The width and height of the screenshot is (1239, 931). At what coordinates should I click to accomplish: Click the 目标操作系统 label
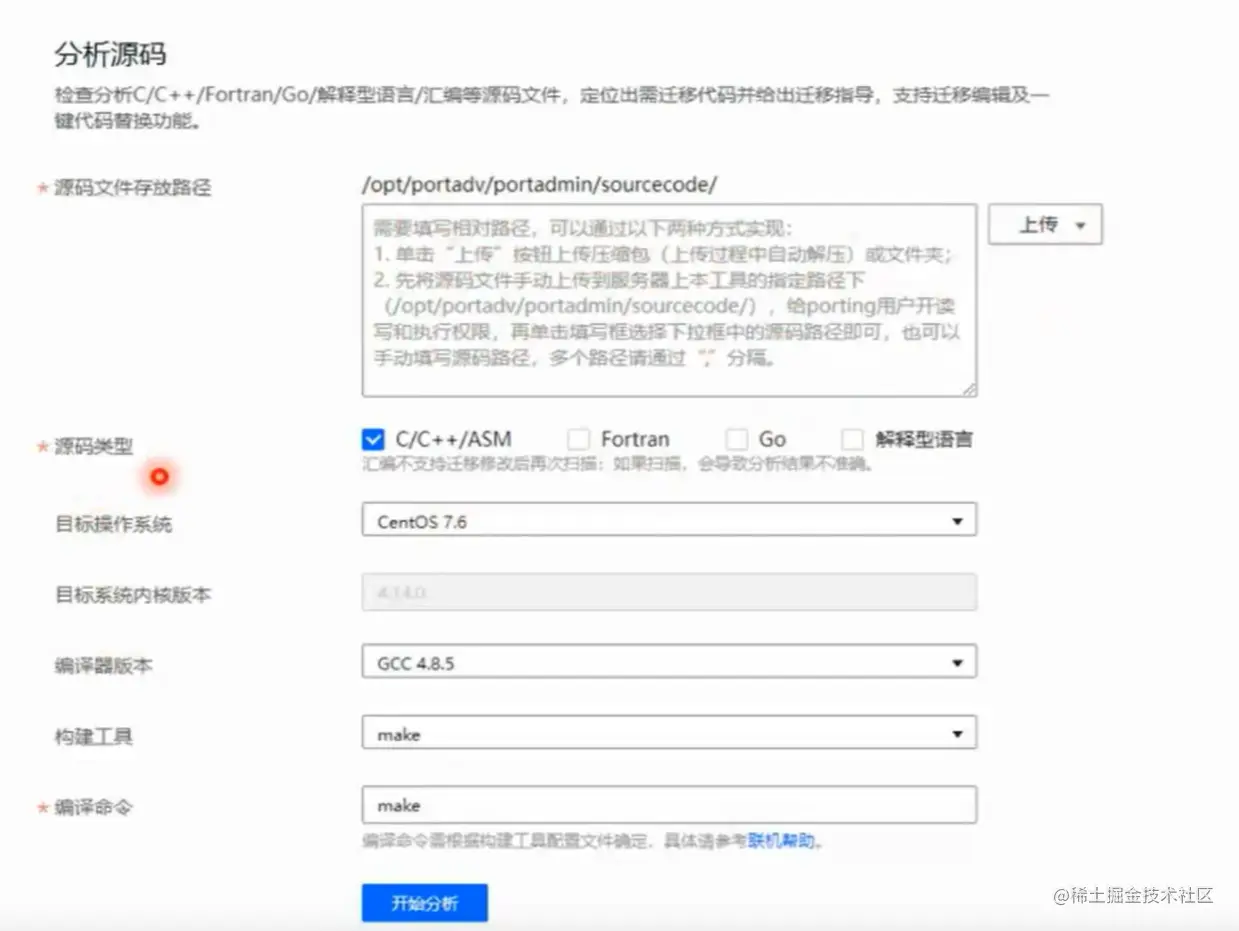tap(113, 524)
